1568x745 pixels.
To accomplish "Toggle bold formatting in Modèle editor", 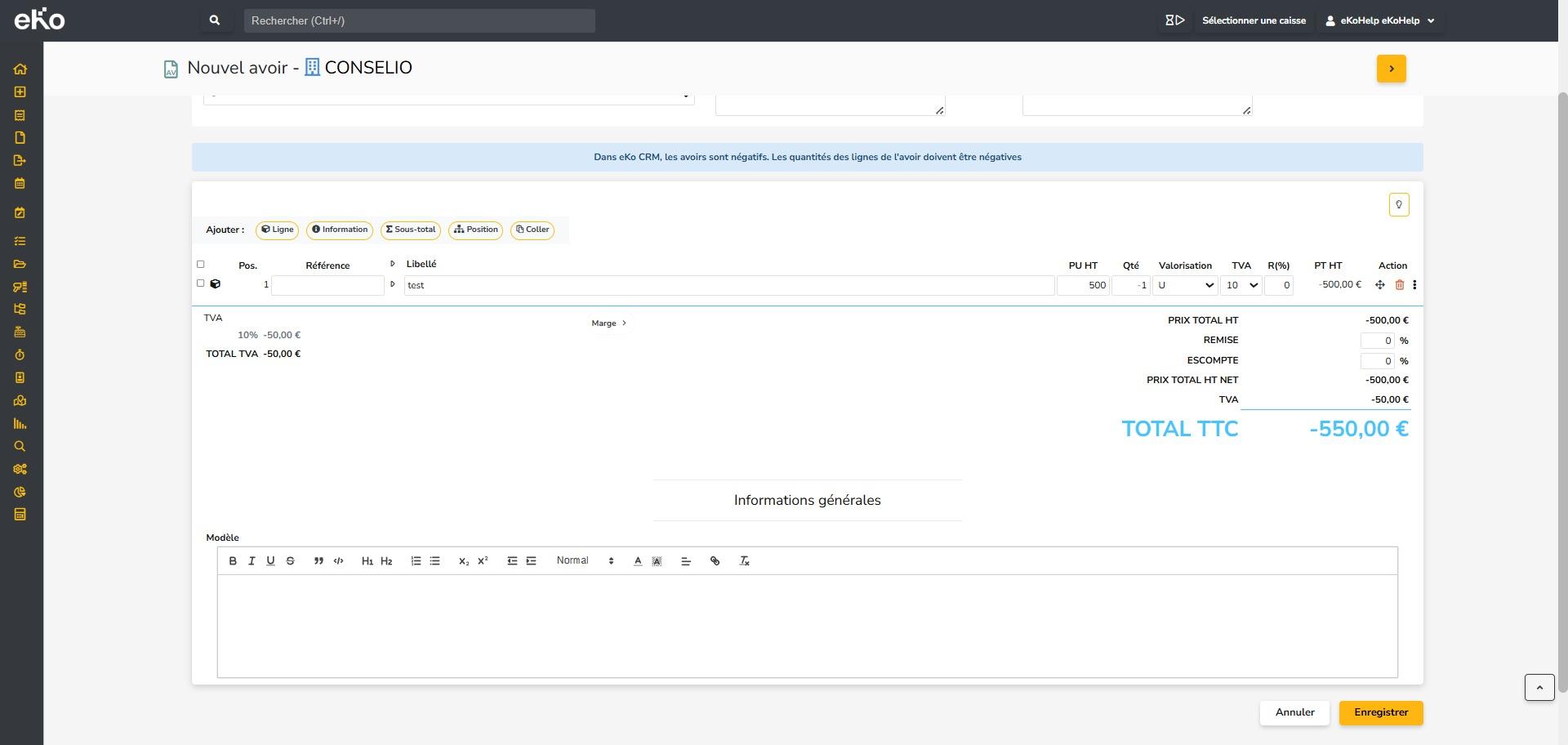I will (233, 561).
